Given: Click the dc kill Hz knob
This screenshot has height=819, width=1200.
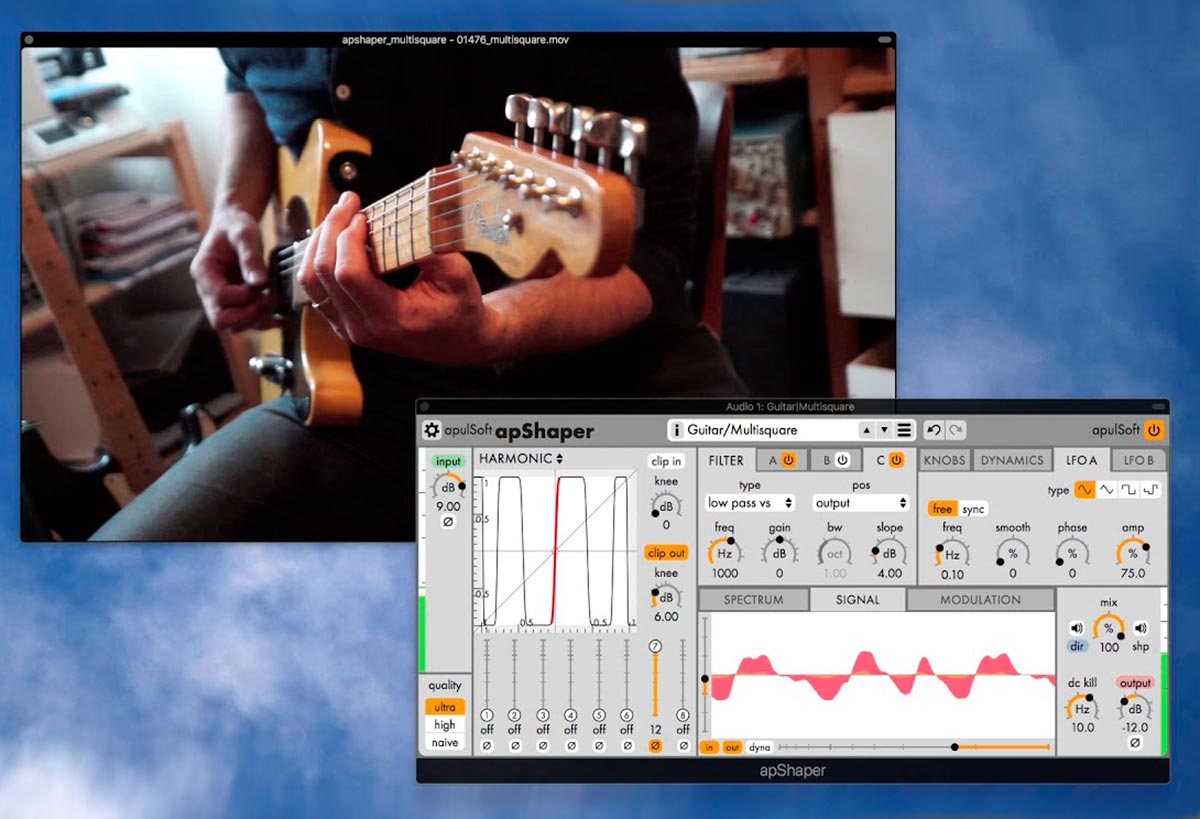Looking at the screenshot, I should point(1082,708).
